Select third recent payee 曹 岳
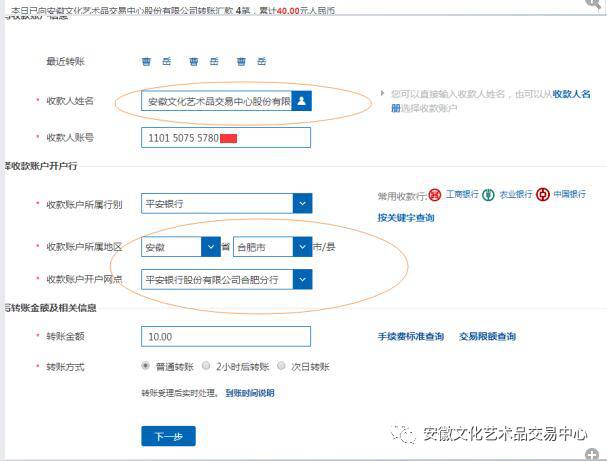Viewport: 607px width, 461px height. coord(251,62)
